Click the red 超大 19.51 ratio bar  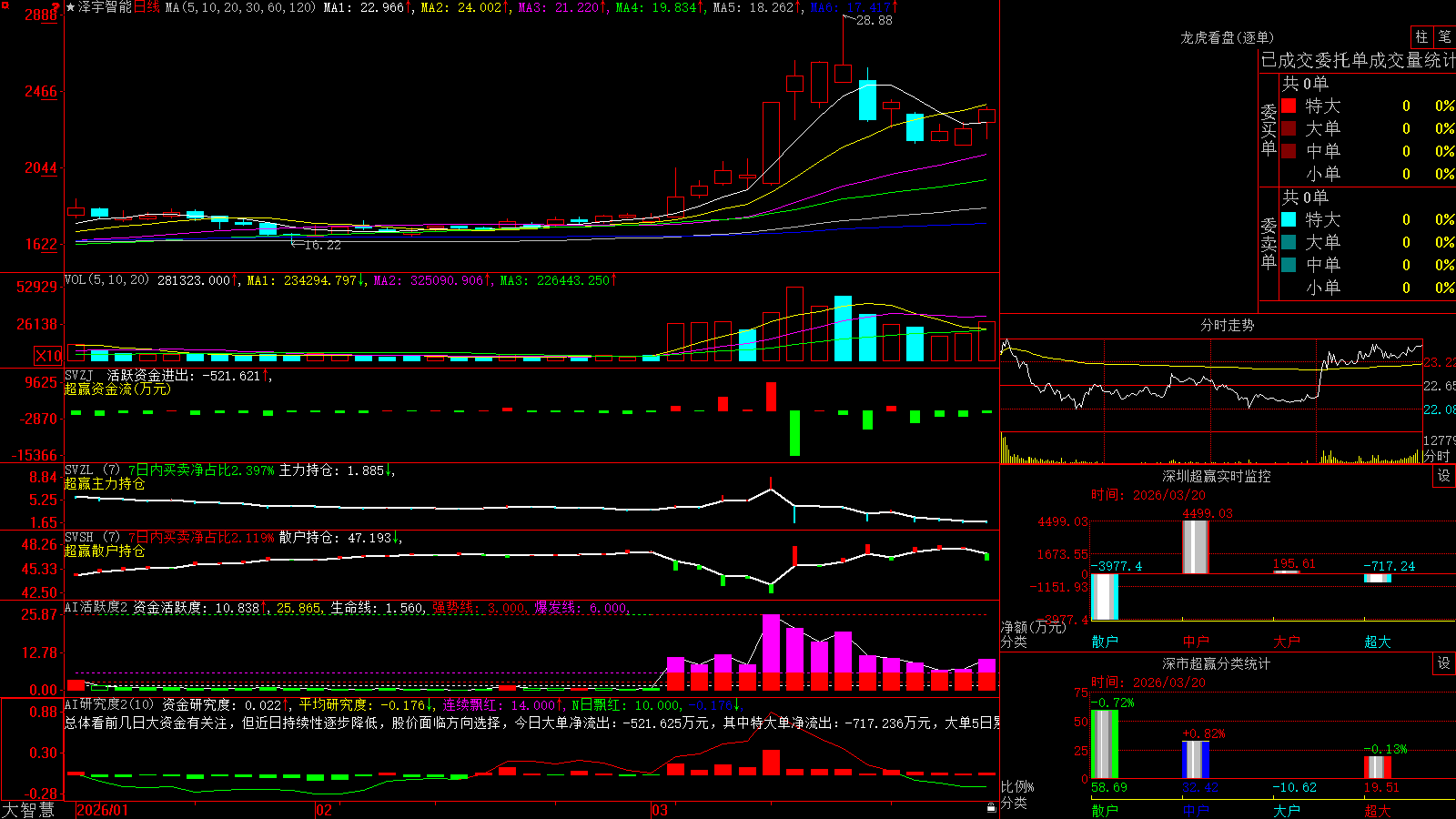(1377, 767)
